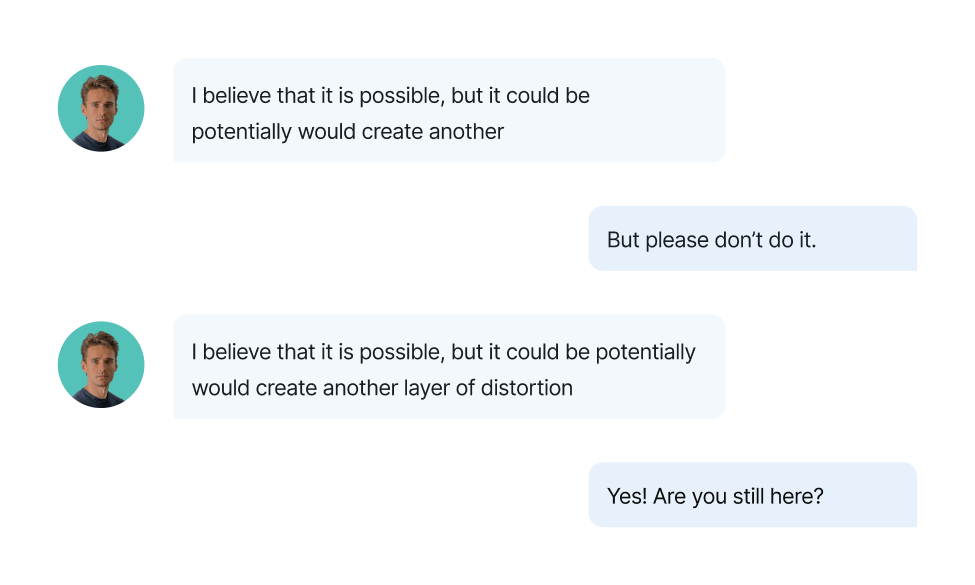Select the "Yes! Are you still here?" bubble
The image size is (975, 585).
[x=752, y=495]
